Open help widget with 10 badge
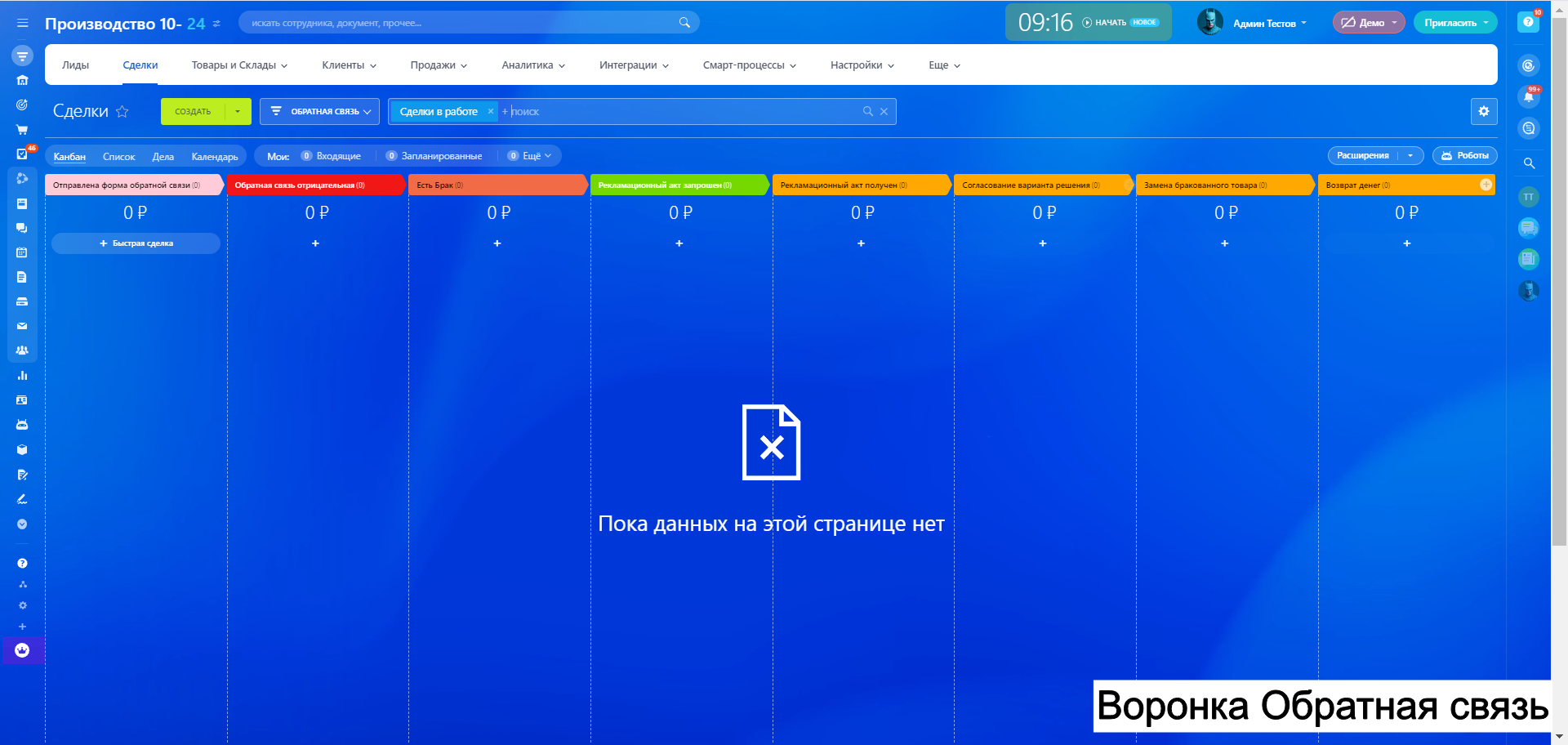 (1528, 22)
